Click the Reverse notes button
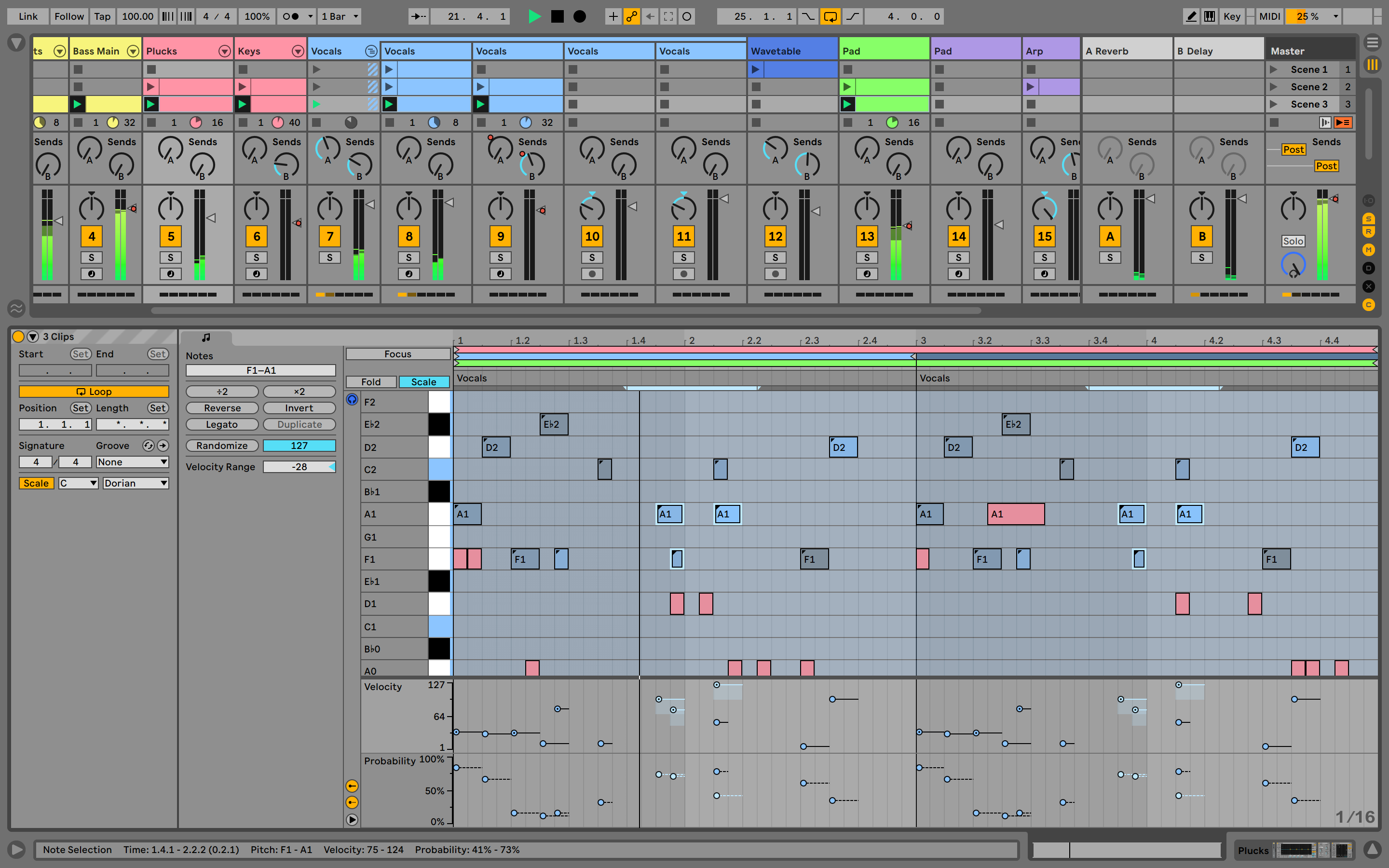The width and height of the screenshot is (1389, 868). point(221,408)
